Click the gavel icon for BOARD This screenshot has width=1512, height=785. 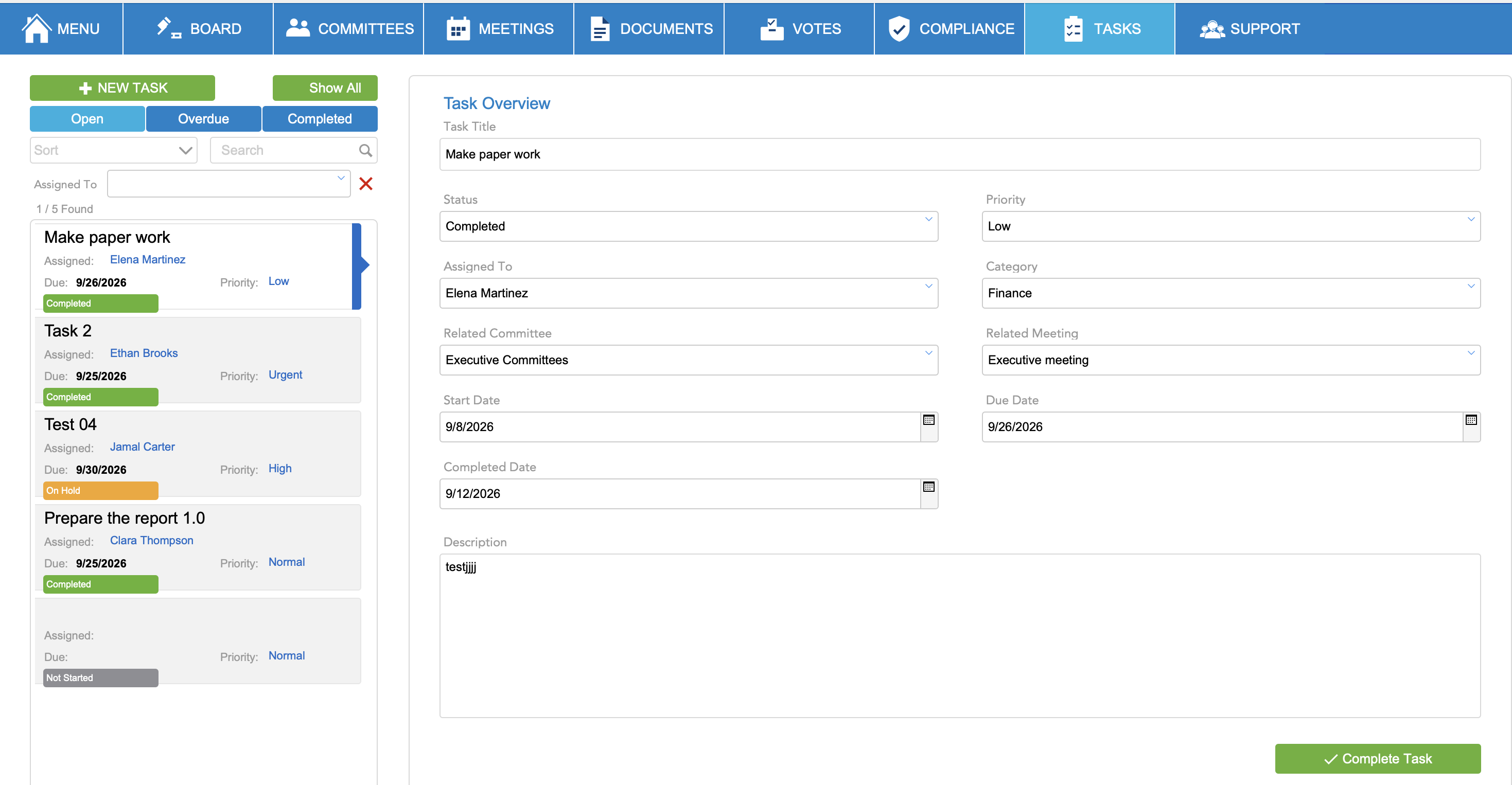169,28
